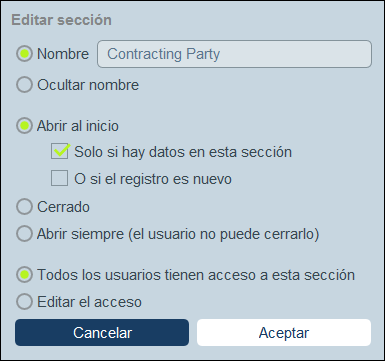
Task: Choose Abrir siempre radio option
Action: coord(24,233)
